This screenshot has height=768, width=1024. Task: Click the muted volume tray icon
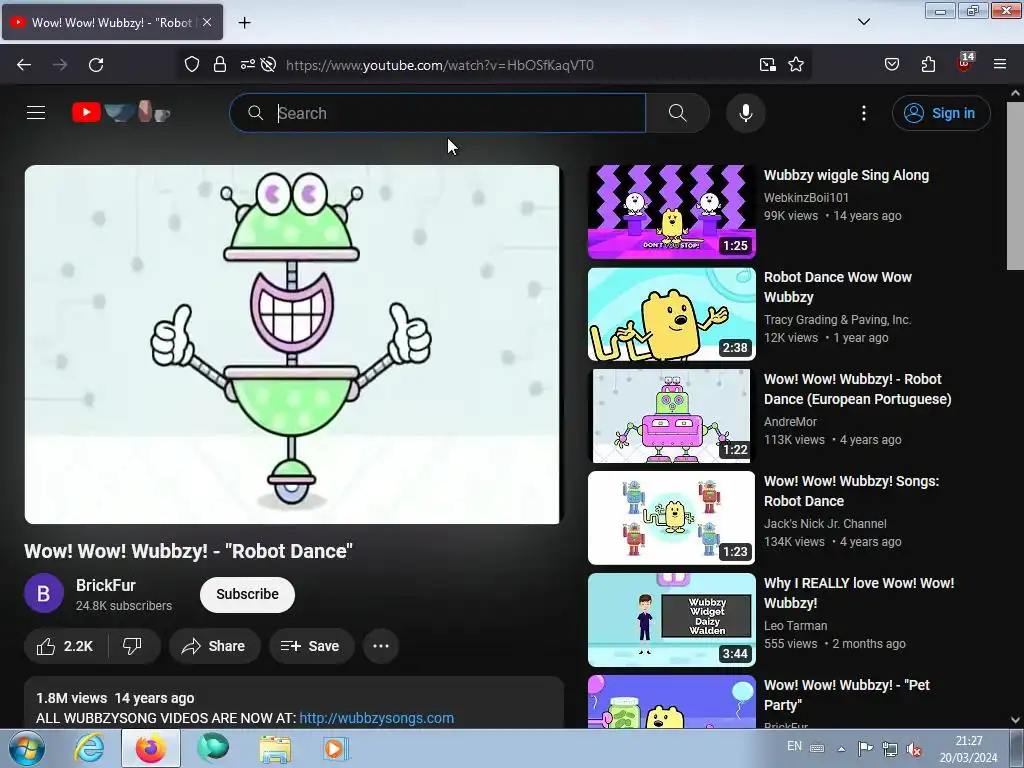coord(914,749)
